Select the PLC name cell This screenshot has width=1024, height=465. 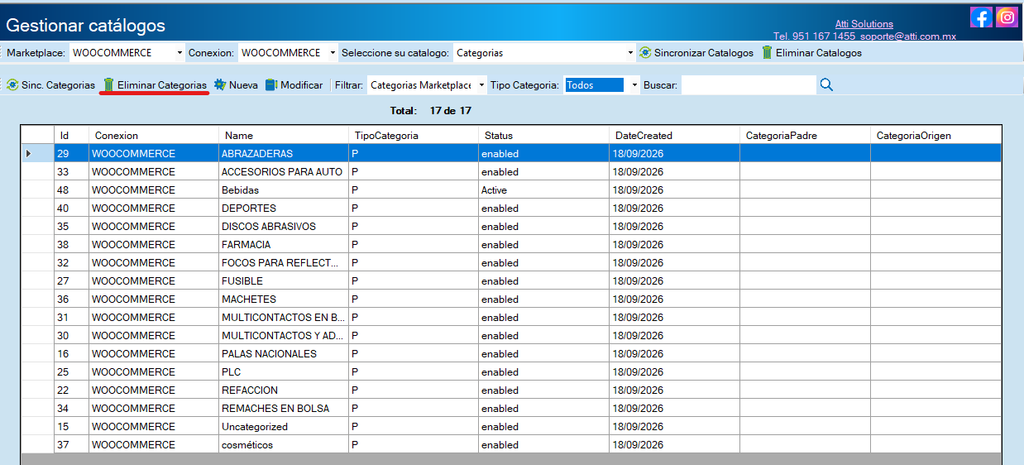coord(283,372)
